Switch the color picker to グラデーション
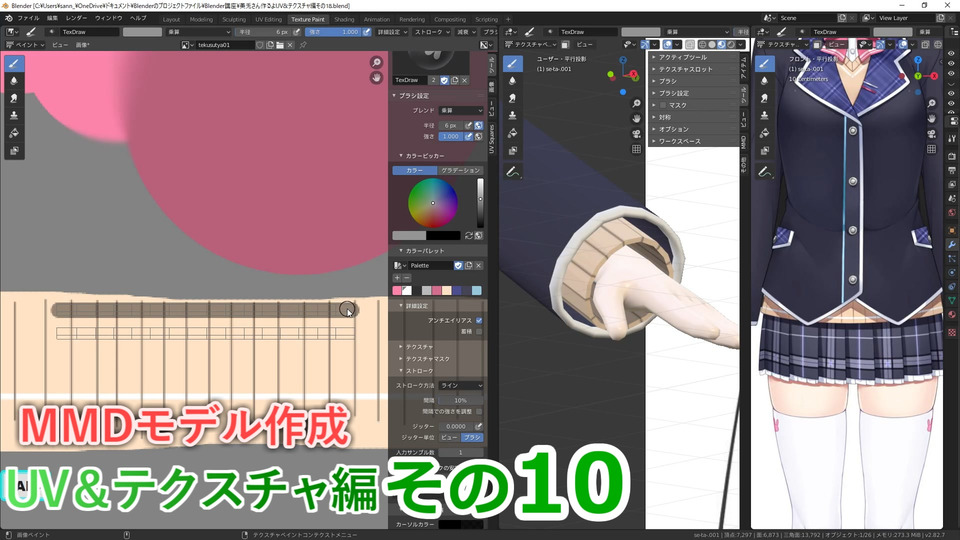 tap(460, 170)
